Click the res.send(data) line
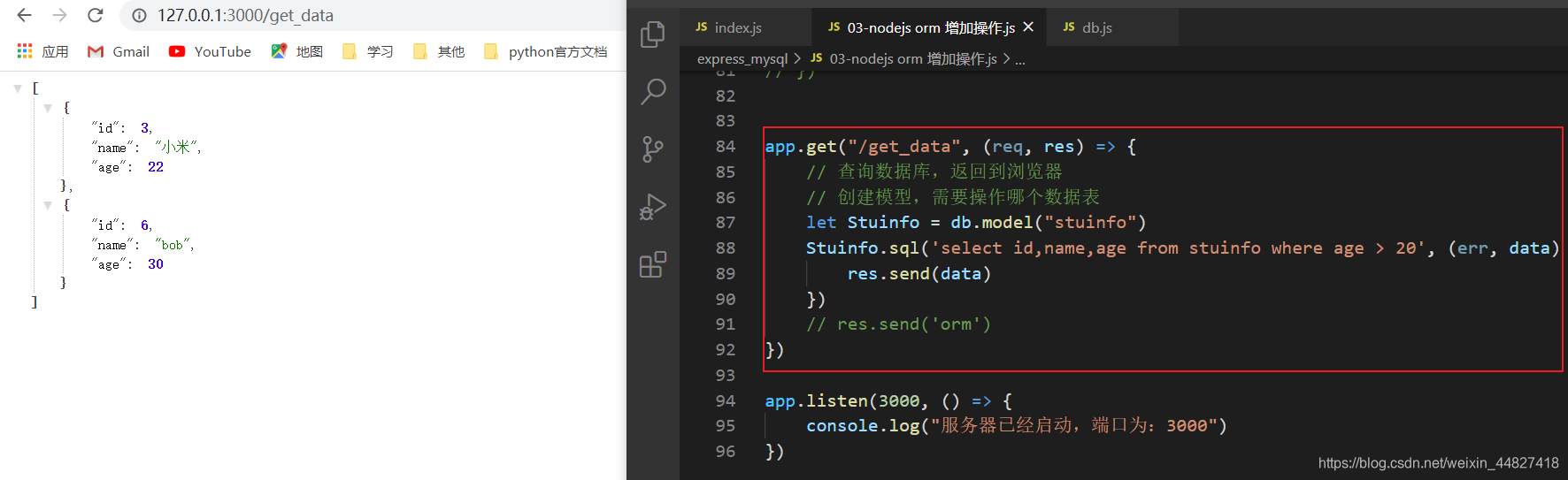 919,273
